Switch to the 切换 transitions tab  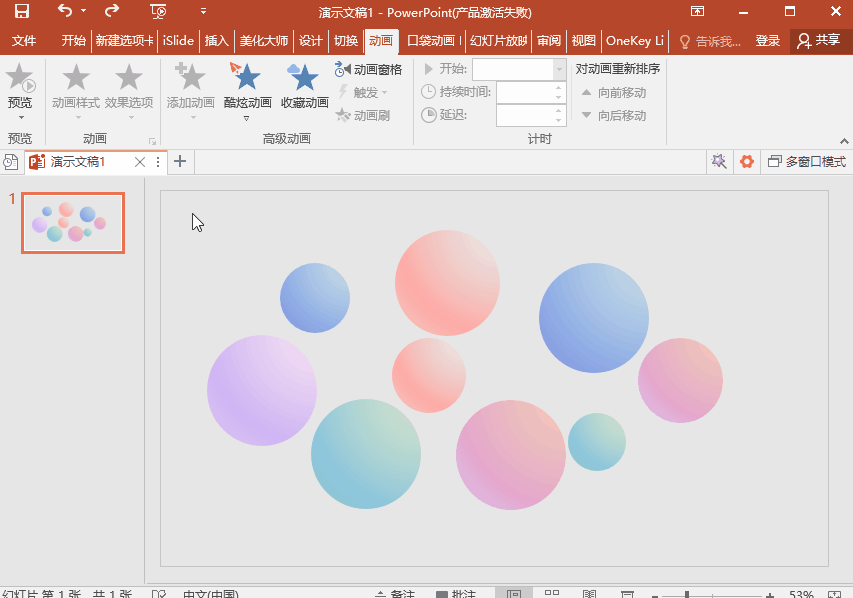click(346, 41)
